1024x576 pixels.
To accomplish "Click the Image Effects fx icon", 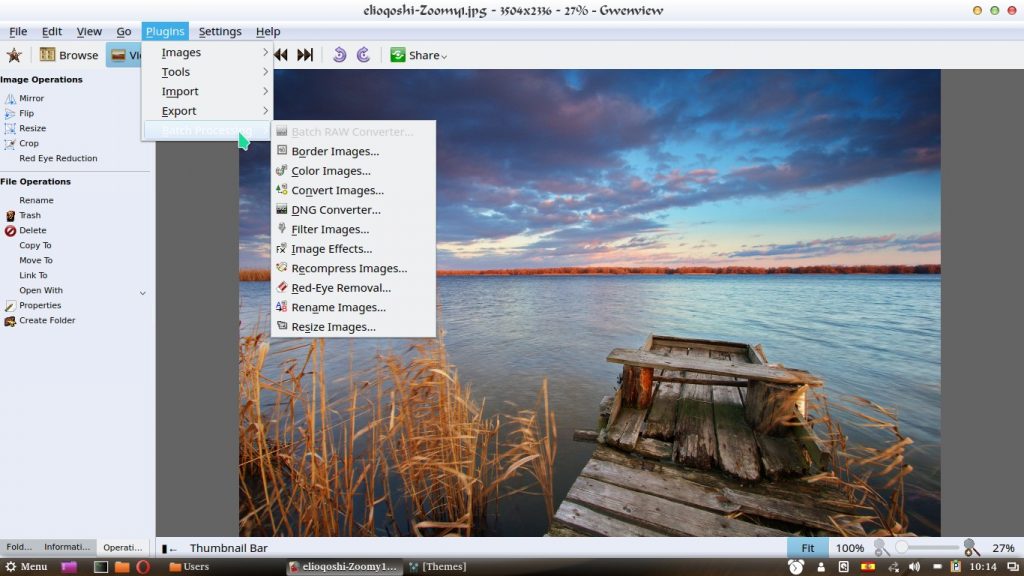I will [281, 249].
